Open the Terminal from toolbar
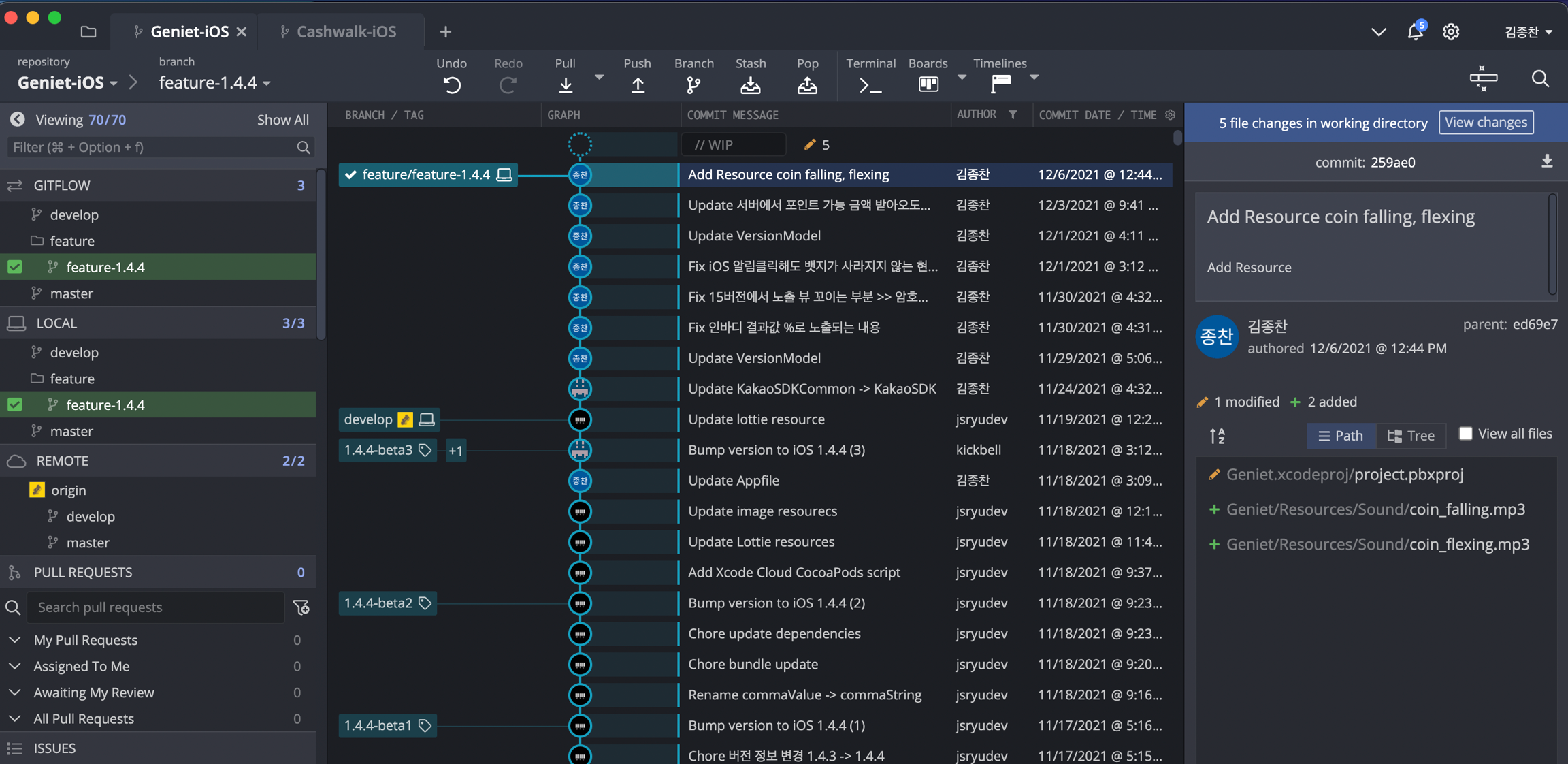1568x764 pixels. [870, 84]
